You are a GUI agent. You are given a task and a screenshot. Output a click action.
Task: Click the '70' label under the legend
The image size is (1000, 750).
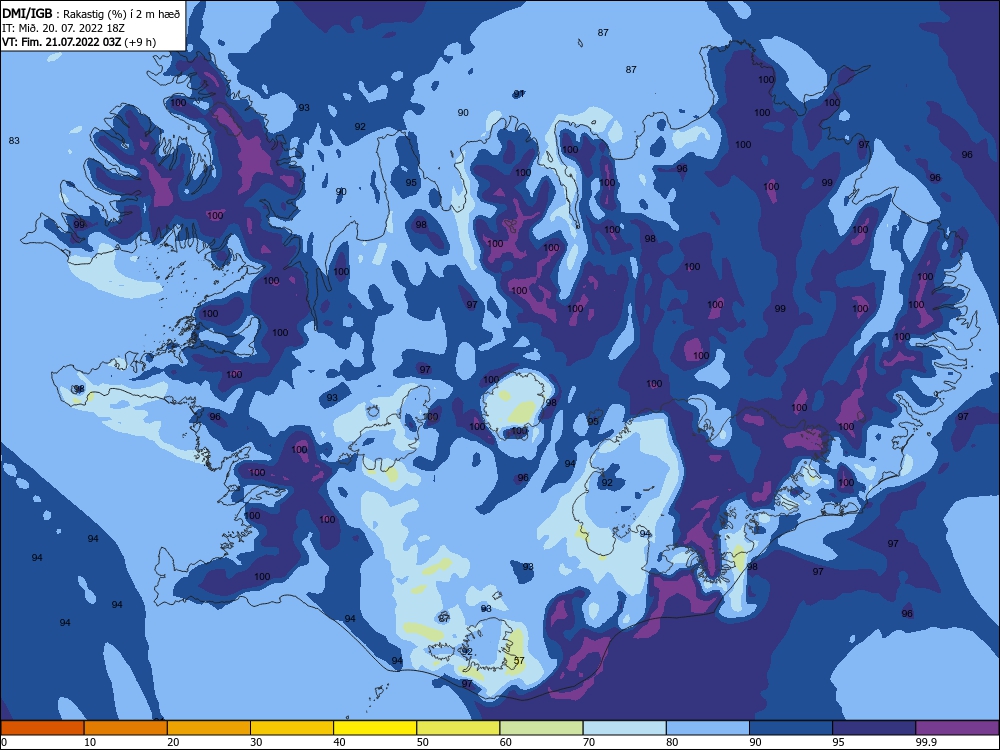[x=589, y=742]
